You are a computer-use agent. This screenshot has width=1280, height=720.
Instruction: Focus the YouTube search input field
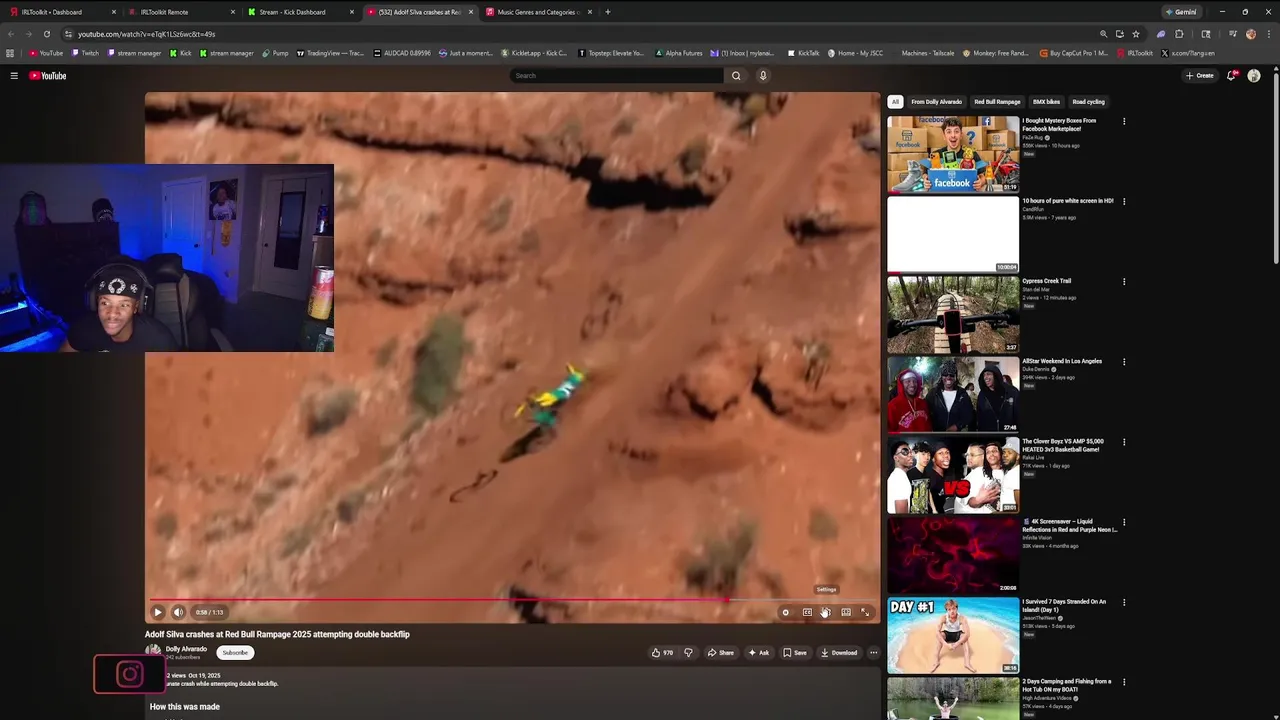point(615,76)
